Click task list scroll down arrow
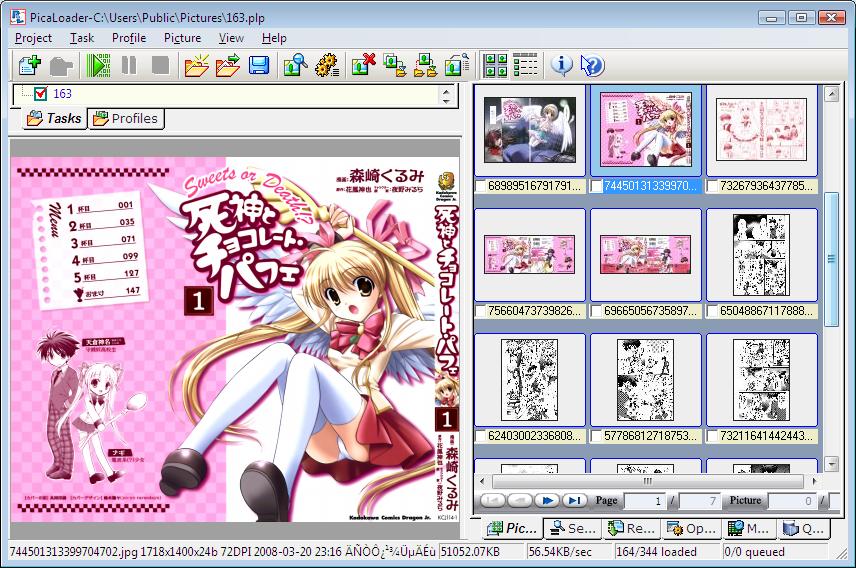Image resolution: width=856 pixels, height=568 pixels. pos(447,100)
